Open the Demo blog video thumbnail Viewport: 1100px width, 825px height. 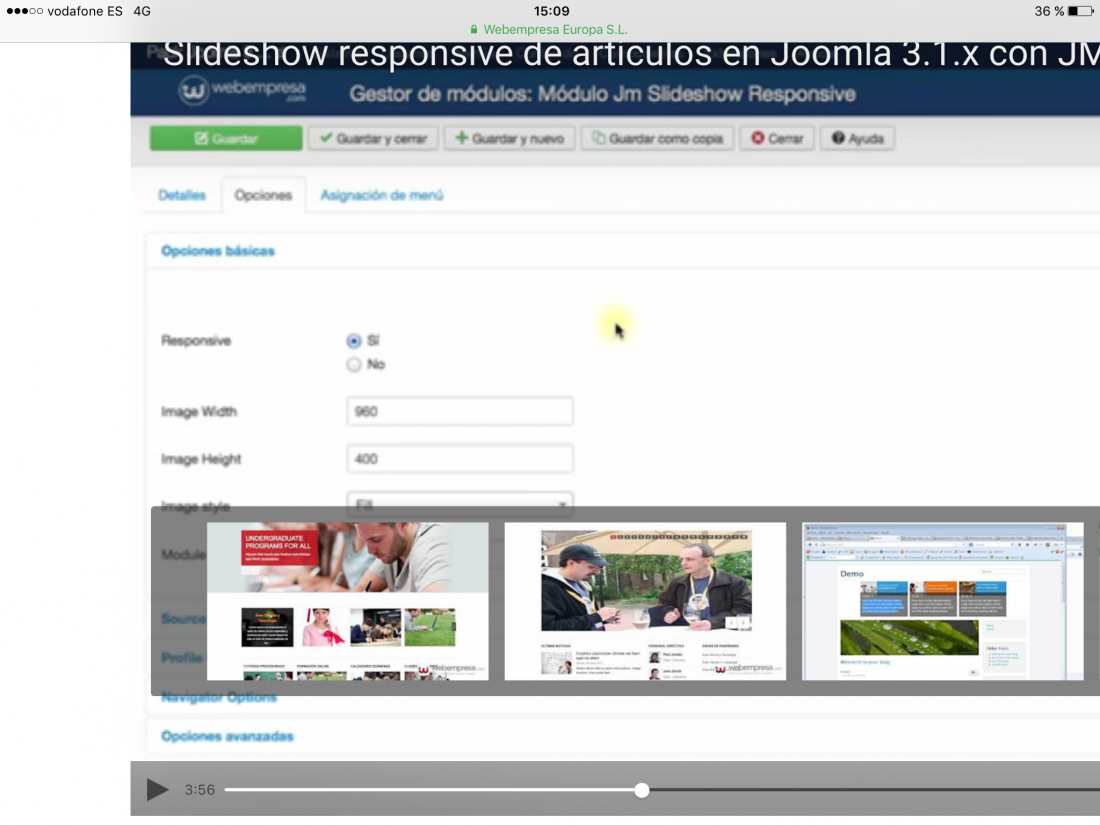coord(943,601)
